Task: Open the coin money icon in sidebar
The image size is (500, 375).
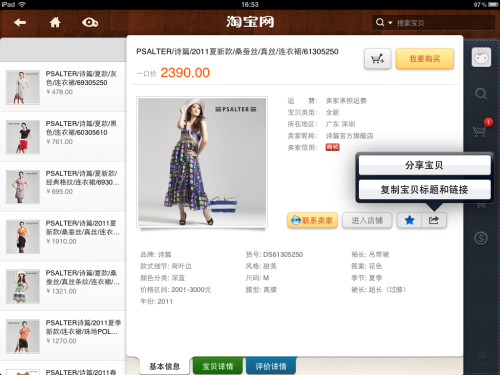Action: [x=481, y=238]
